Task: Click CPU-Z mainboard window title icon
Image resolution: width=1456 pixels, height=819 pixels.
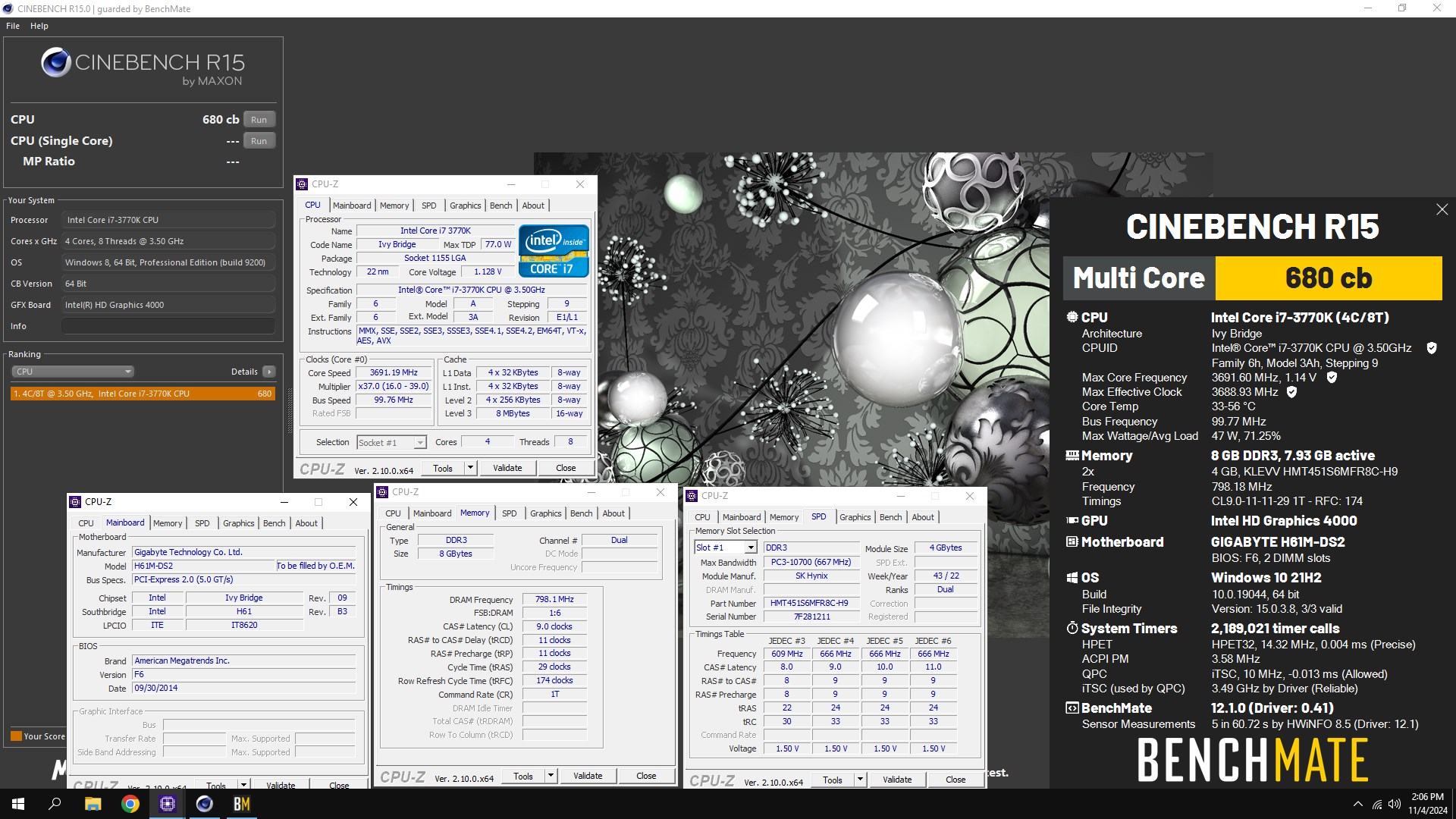Action: [x=75, y=502]
